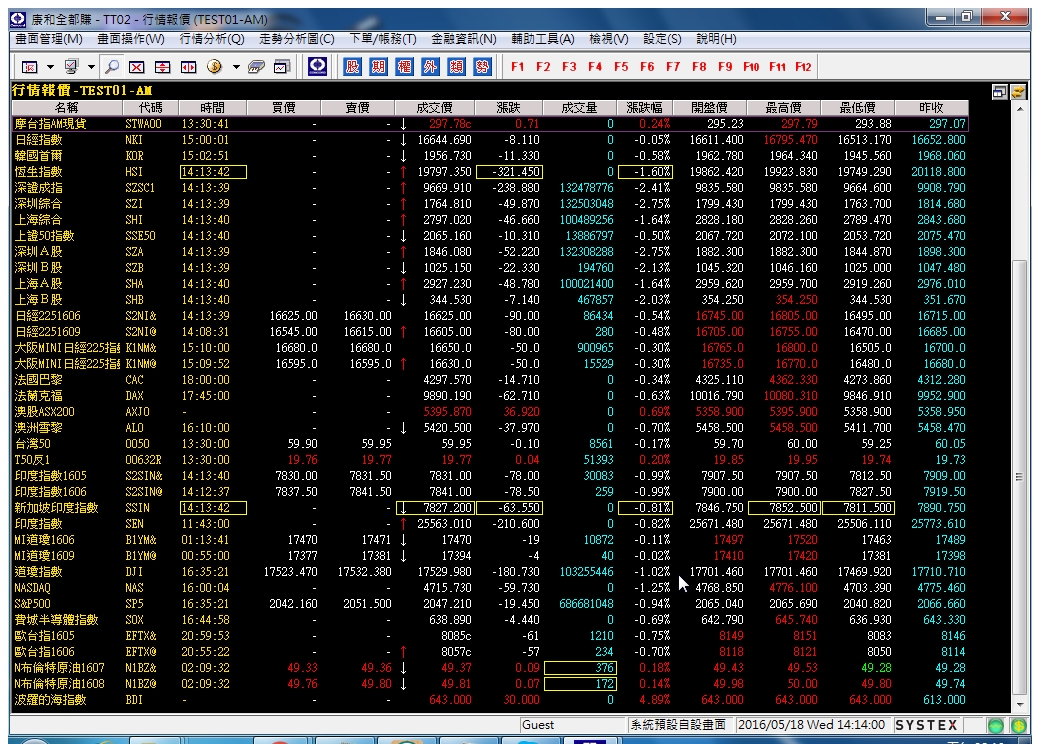
Task: Click the green dollar status icon
Action: (x=1019, y=725)
